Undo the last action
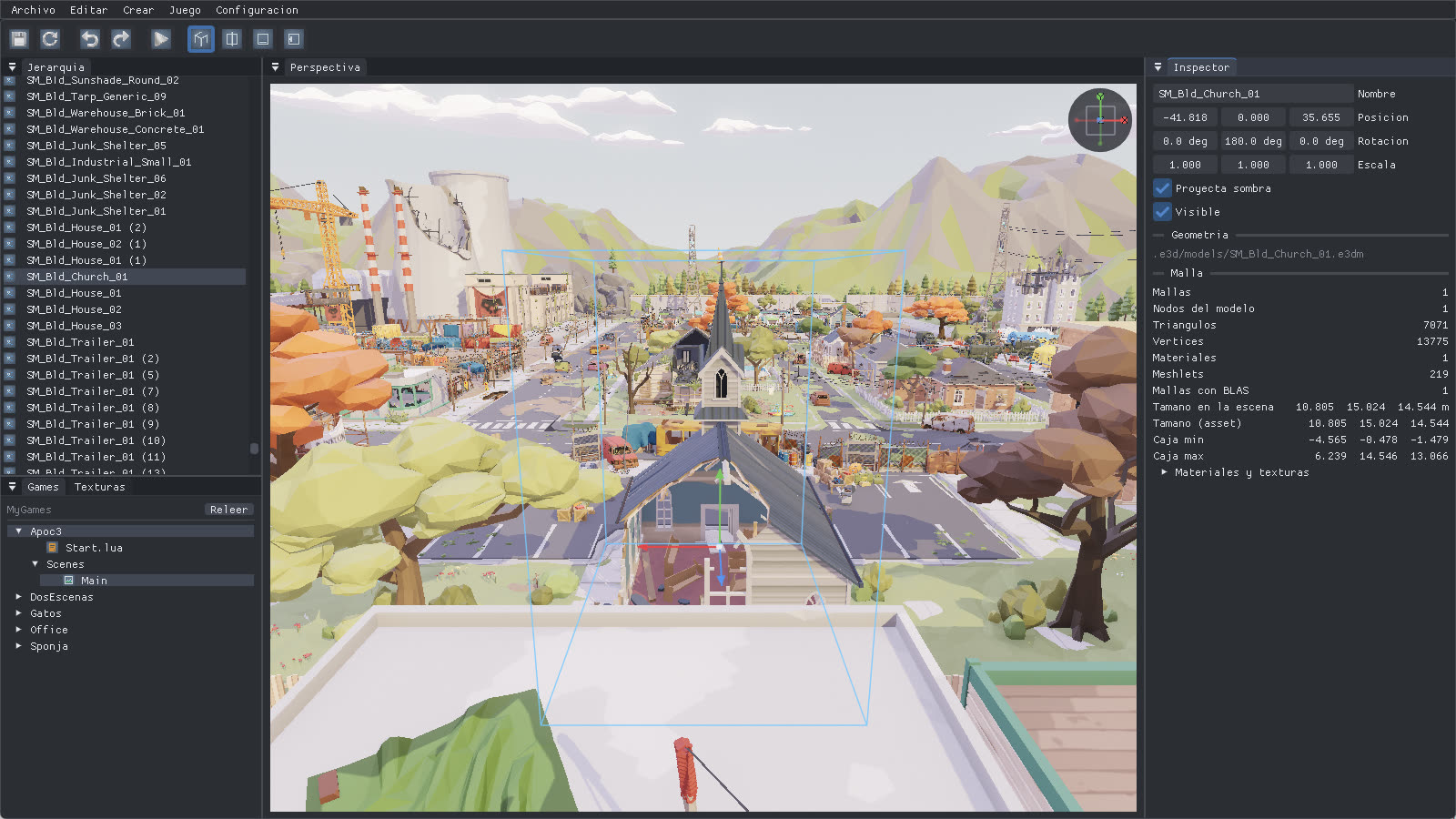 90,39
